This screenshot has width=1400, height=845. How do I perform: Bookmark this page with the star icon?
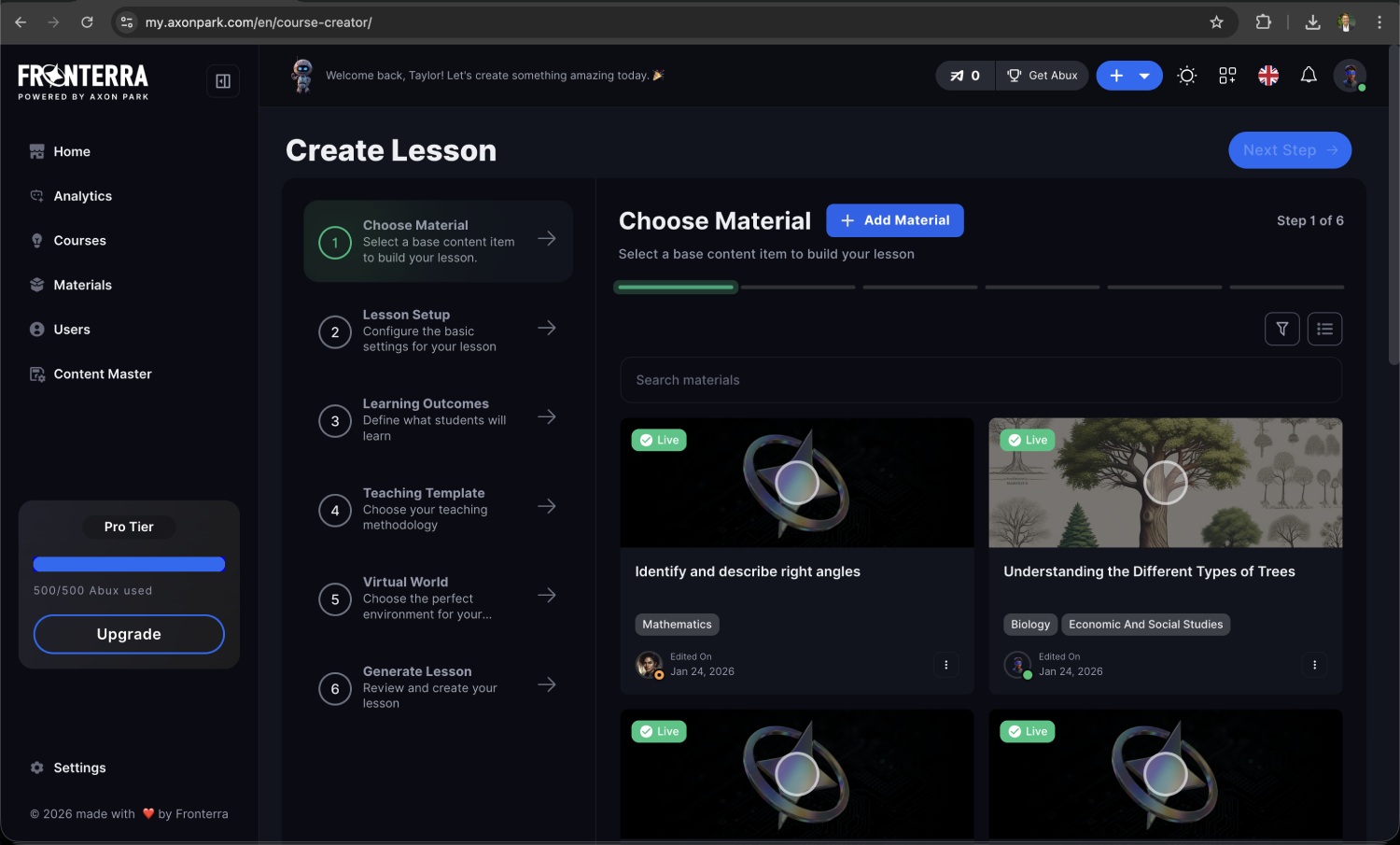(x=1216, y=22)
